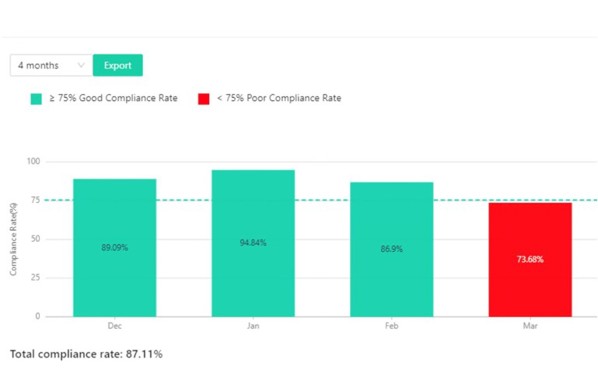Select the February compliance bar

pos(392,249)
